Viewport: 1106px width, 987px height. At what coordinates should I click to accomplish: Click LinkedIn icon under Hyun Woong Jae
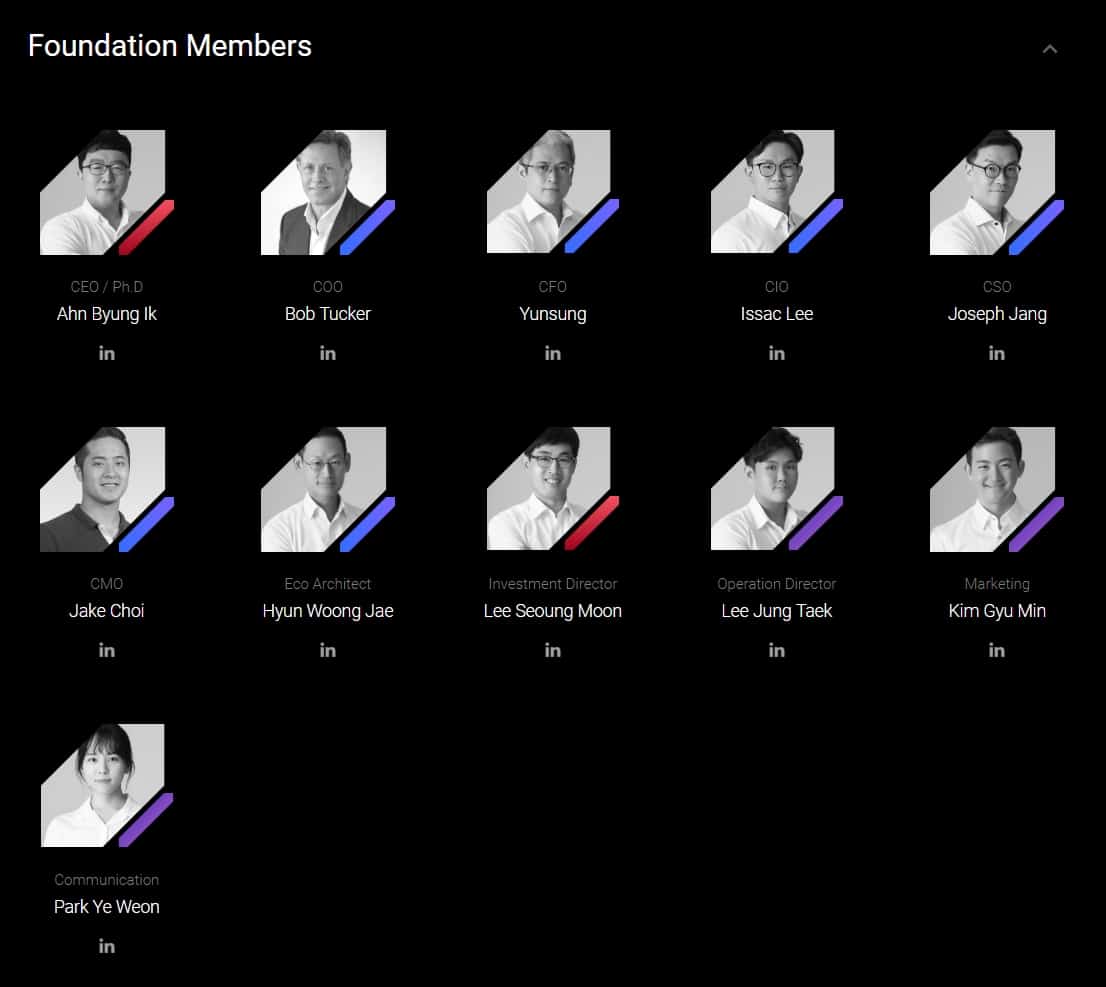click(x=328, y=650)
